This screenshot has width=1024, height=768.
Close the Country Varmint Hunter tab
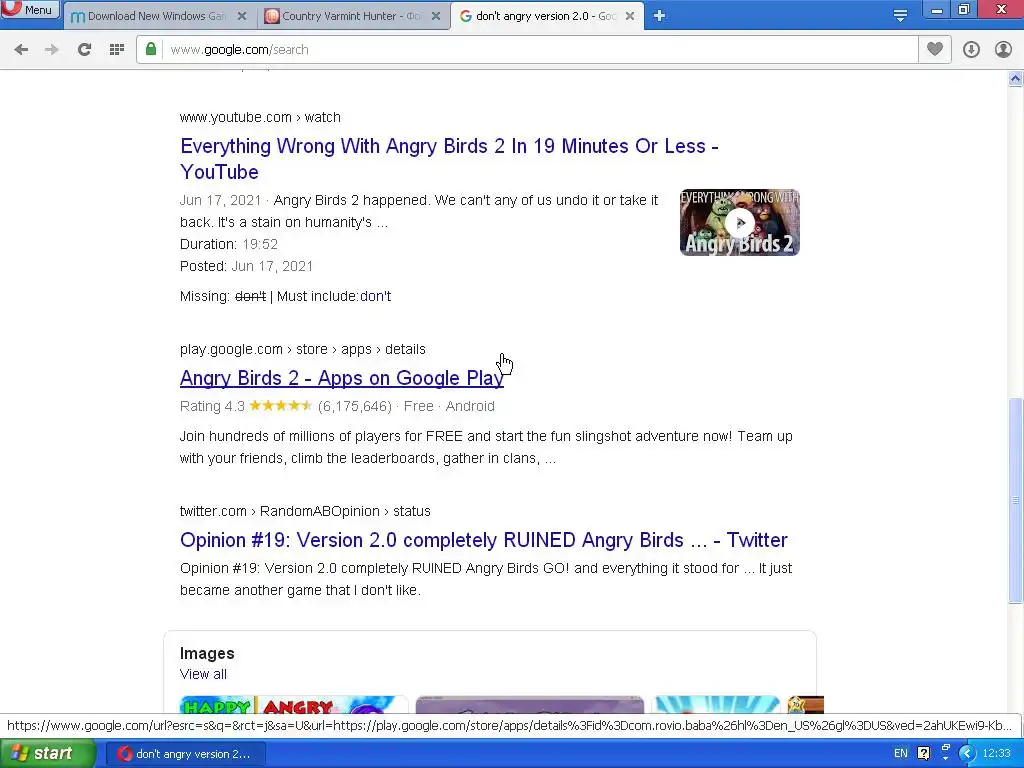(436, 16)
